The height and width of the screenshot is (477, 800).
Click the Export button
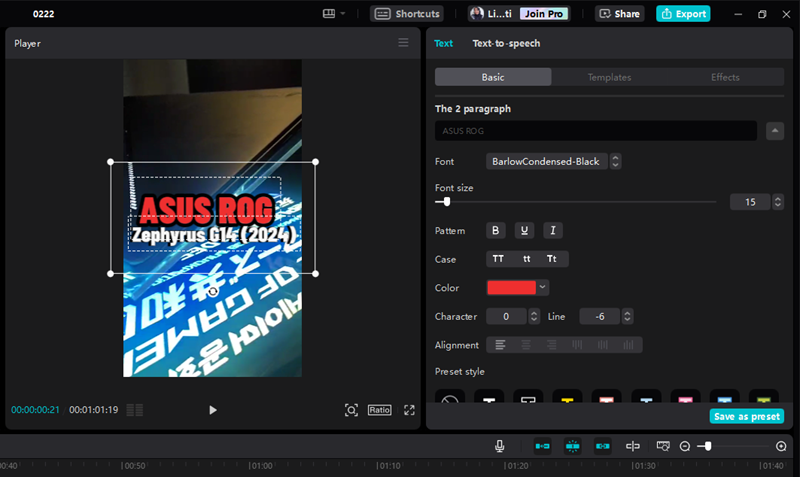683,14
